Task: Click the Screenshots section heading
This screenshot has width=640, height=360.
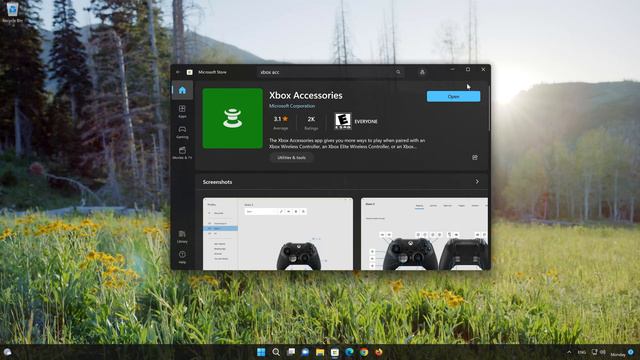Action: coord(218,182)
